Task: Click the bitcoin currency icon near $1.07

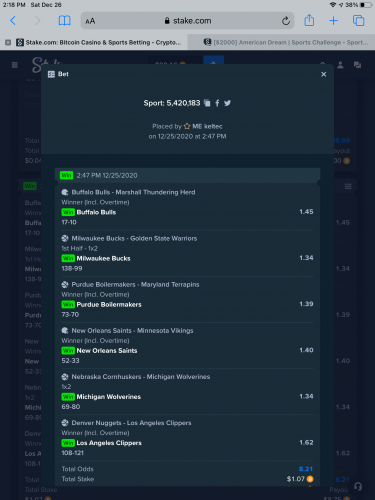Action: [310, 479]
